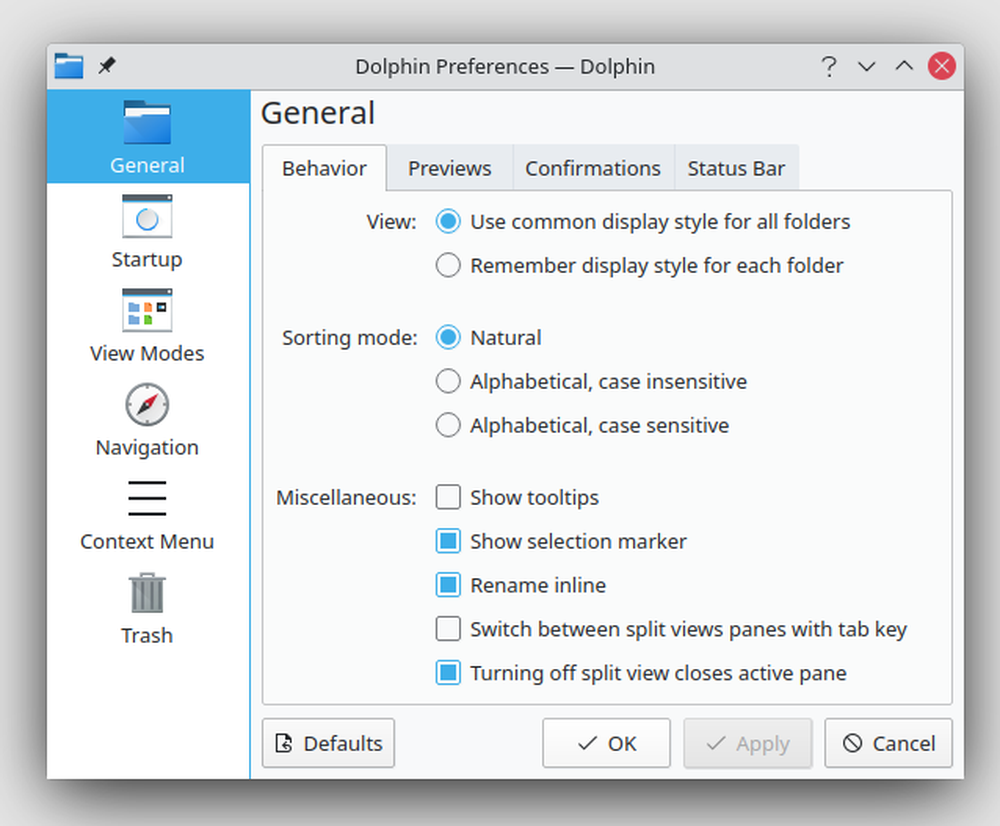Confirm settings with the OK button

click(607, 743)
